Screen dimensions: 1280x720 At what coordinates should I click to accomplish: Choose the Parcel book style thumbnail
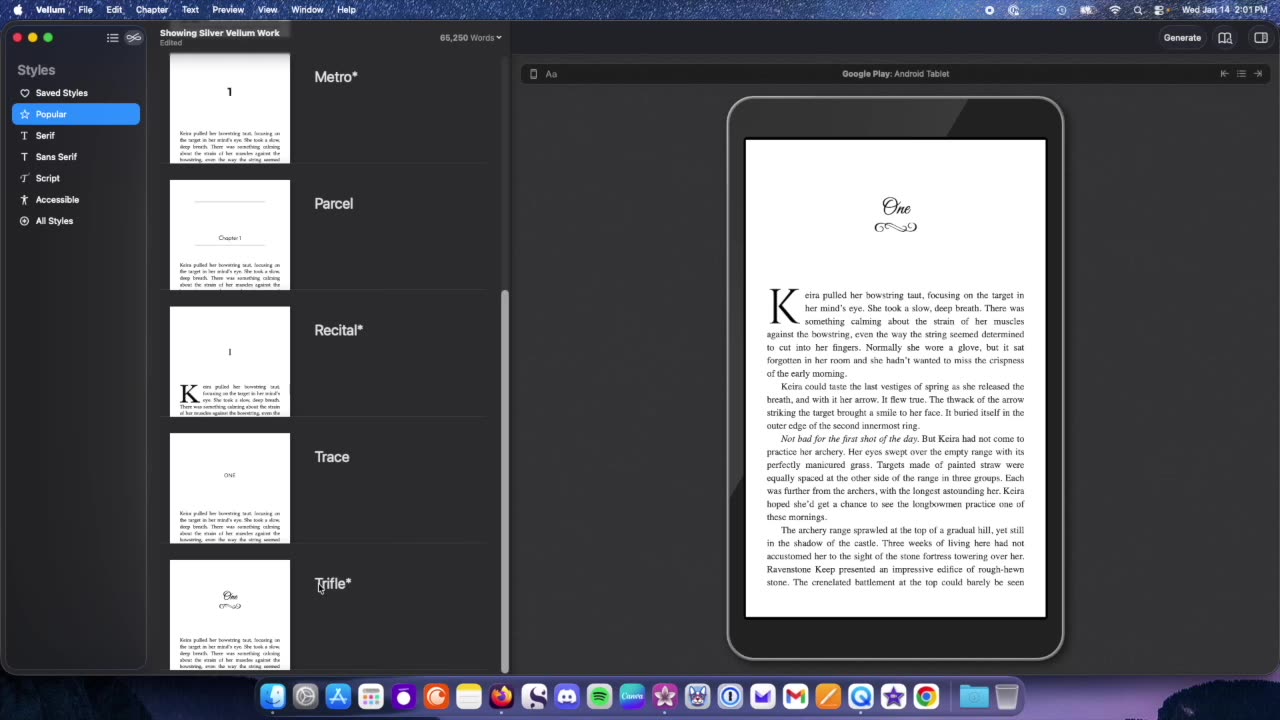230,235
